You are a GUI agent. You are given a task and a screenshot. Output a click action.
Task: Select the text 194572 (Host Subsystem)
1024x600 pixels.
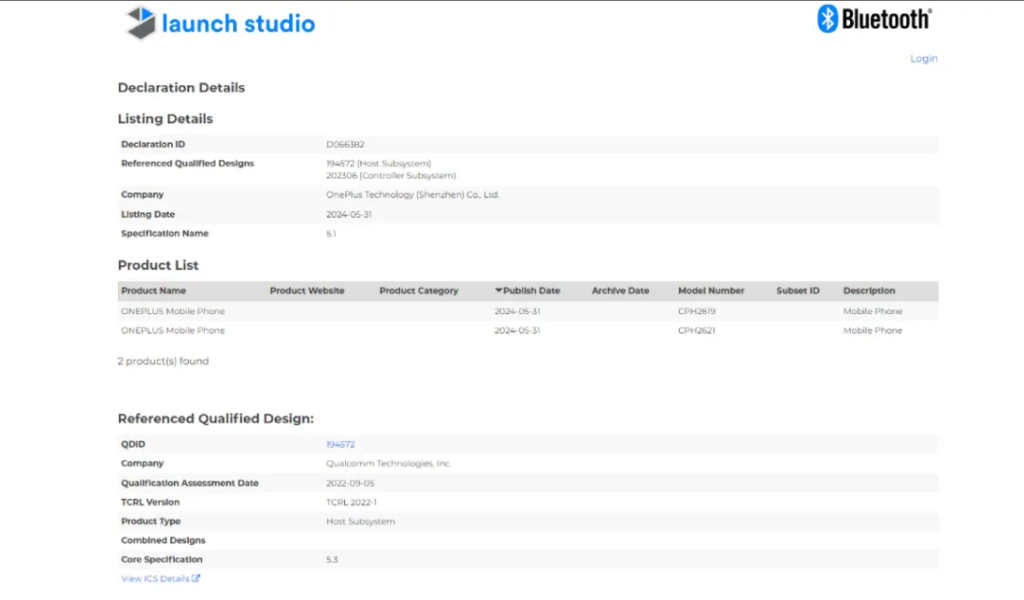(x=379, y=164)
